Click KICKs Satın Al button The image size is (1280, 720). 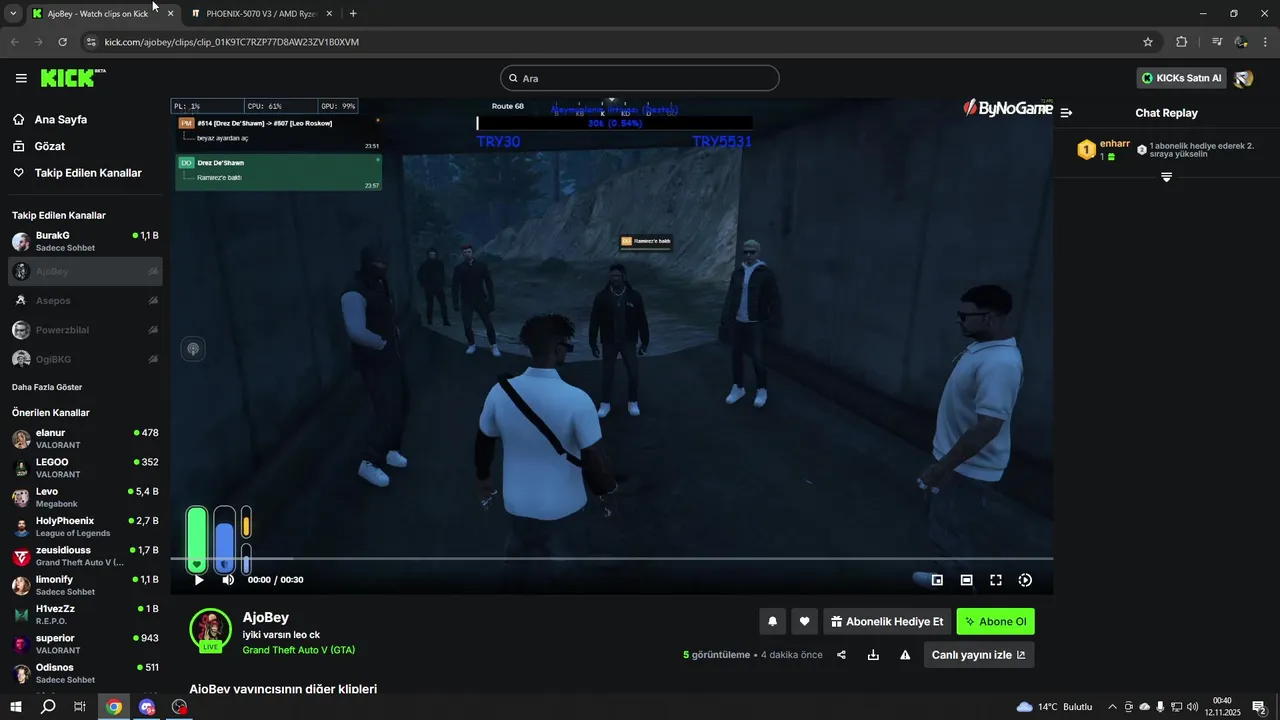point(1182,78)
